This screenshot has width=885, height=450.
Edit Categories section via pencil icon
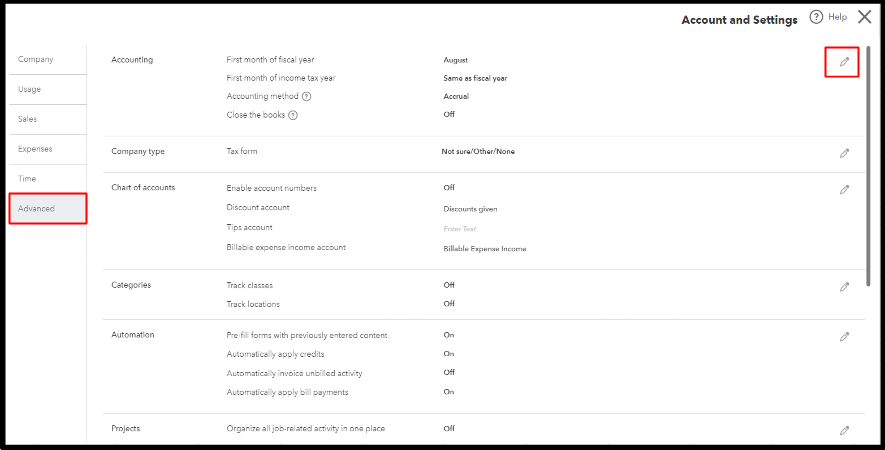(x=844, y=287)
